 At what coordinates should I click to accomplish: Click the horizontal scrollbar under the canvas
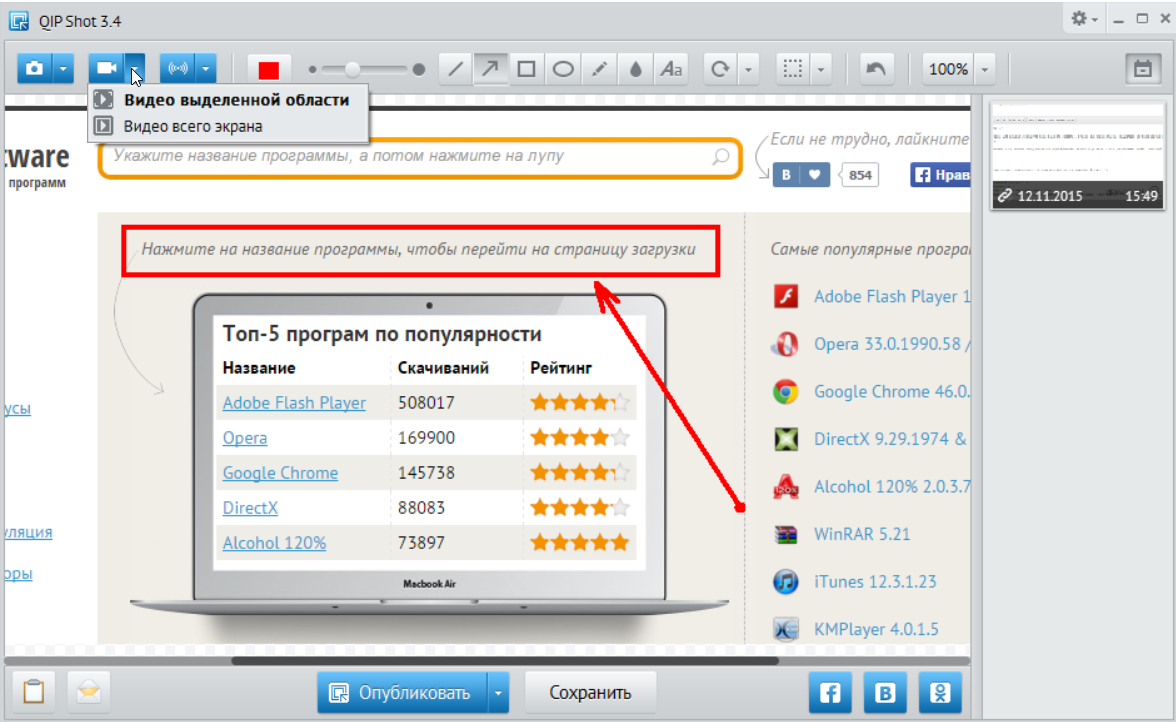pyautogui.click(x=505, y=661)
